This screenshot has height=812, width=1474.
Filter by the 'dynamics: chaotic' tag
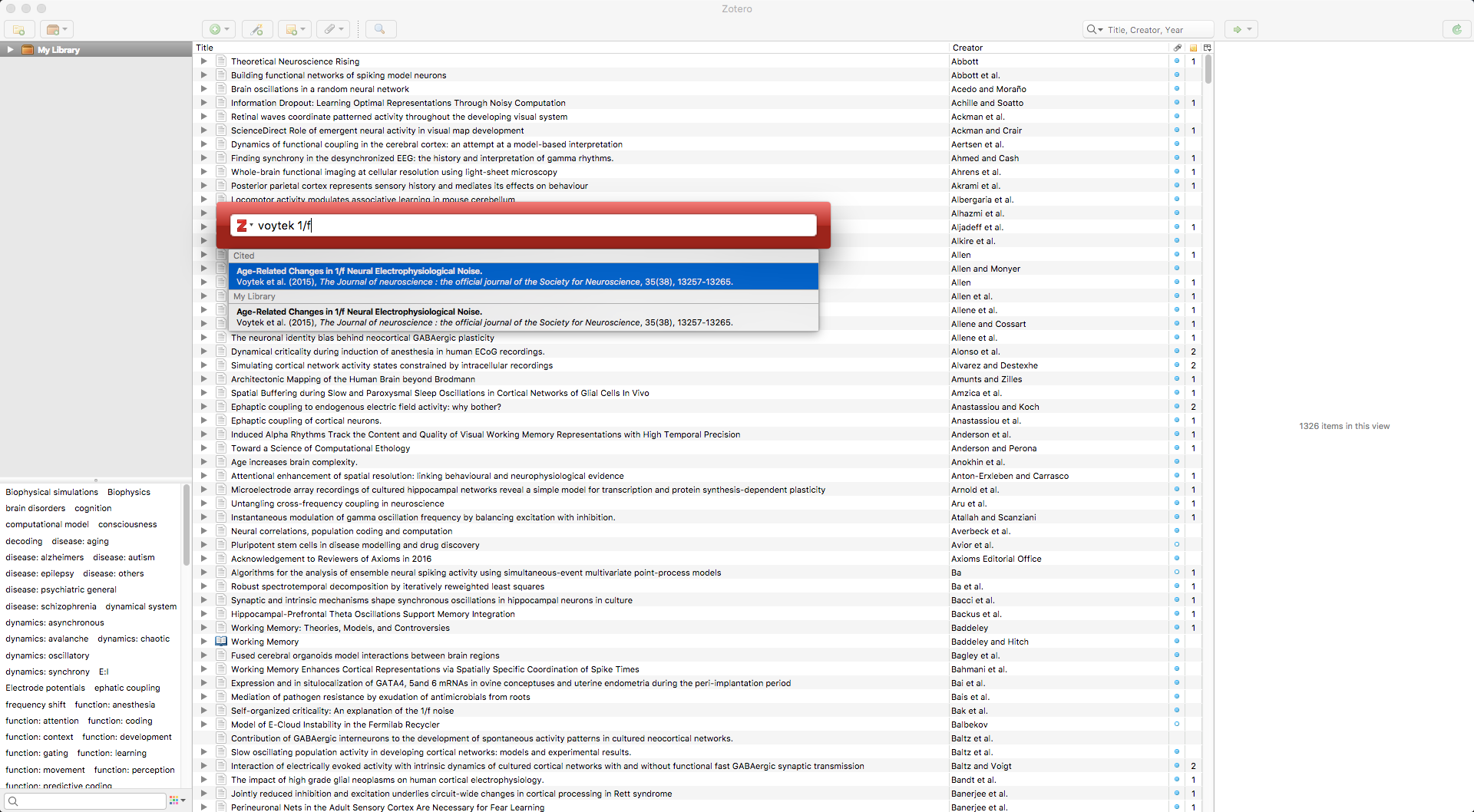point(134,639)
